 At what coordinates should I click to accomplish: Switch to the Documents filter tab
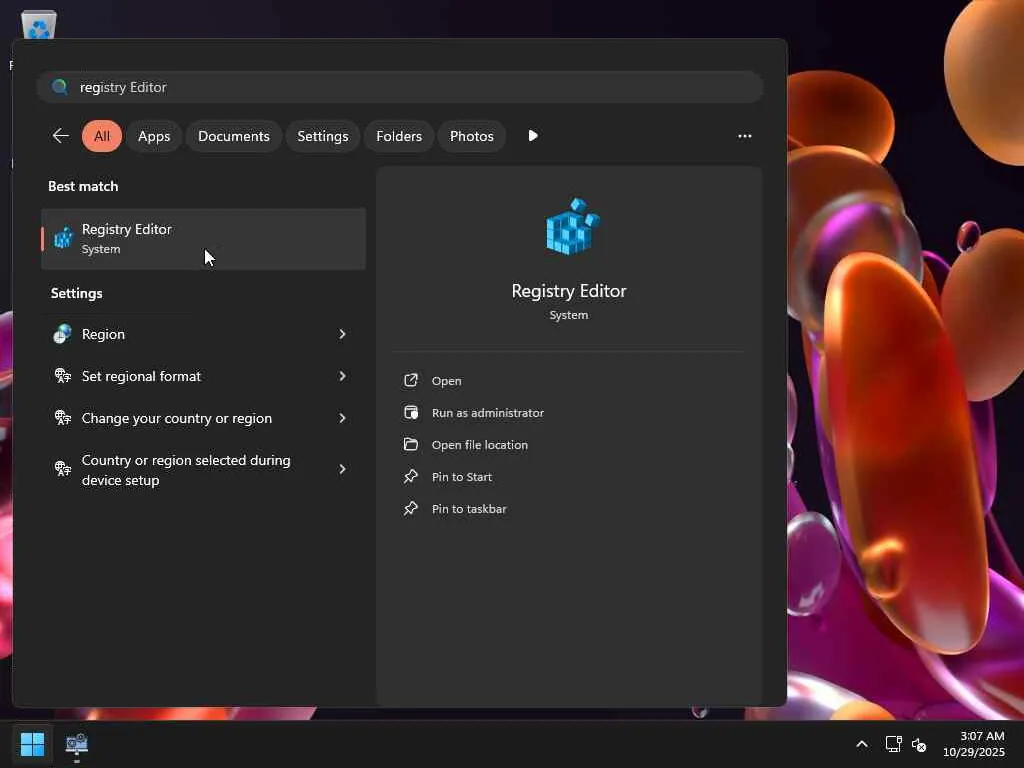point(234,136)
